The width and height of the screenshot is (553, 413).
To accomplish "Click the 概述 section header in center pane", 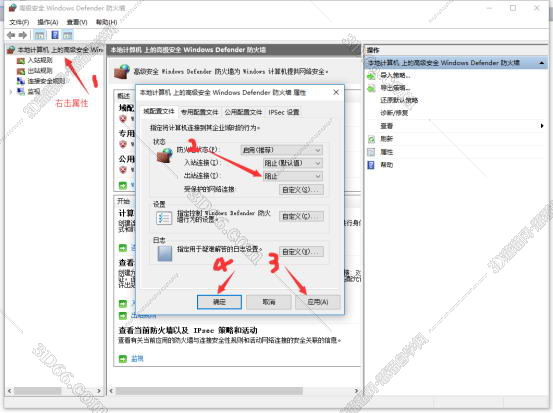I will 123,96.
